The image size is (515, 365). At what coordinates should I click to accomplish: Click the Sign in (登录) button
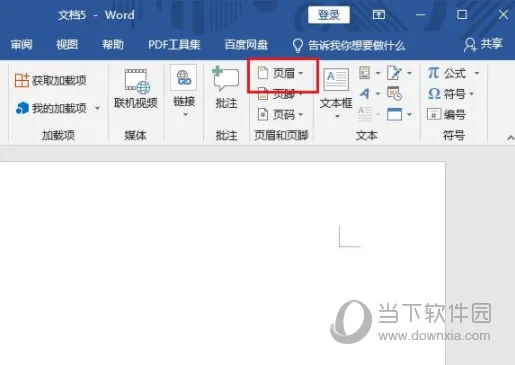(x=329, y=15)
